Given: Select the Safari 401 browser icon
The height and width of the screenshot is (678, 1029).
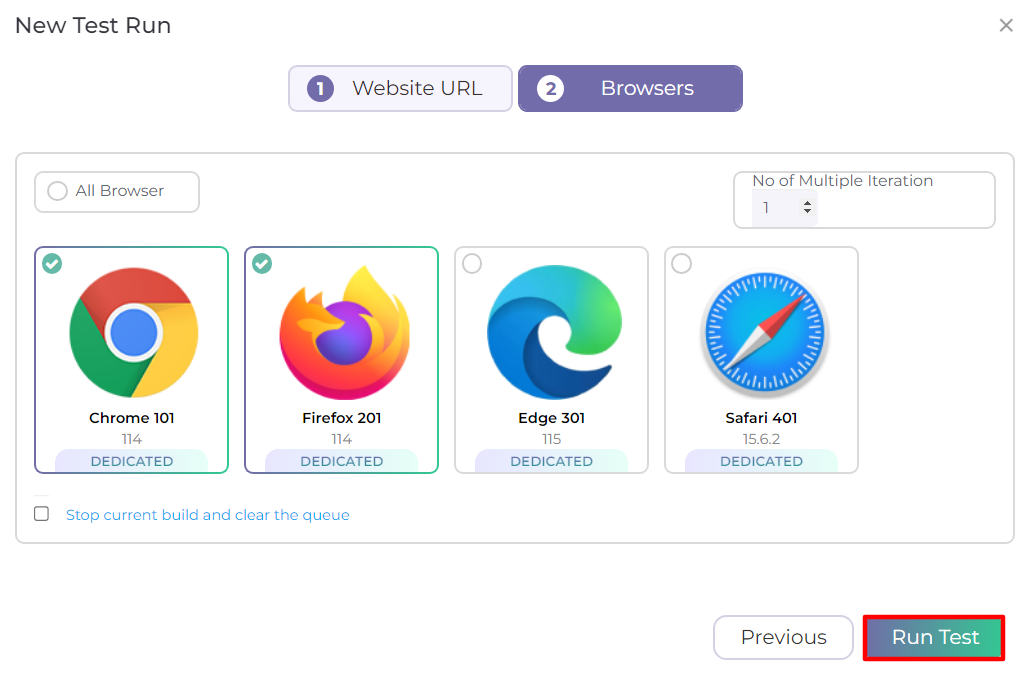Looking at the screenshot, I should 761,332.
